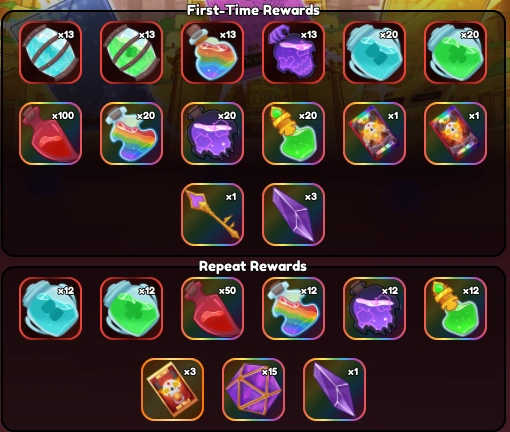Image resolution: width=510 pixels, height=432 pixels.
Task: Click the golden staff x1 reward
Action: [212, 215]
